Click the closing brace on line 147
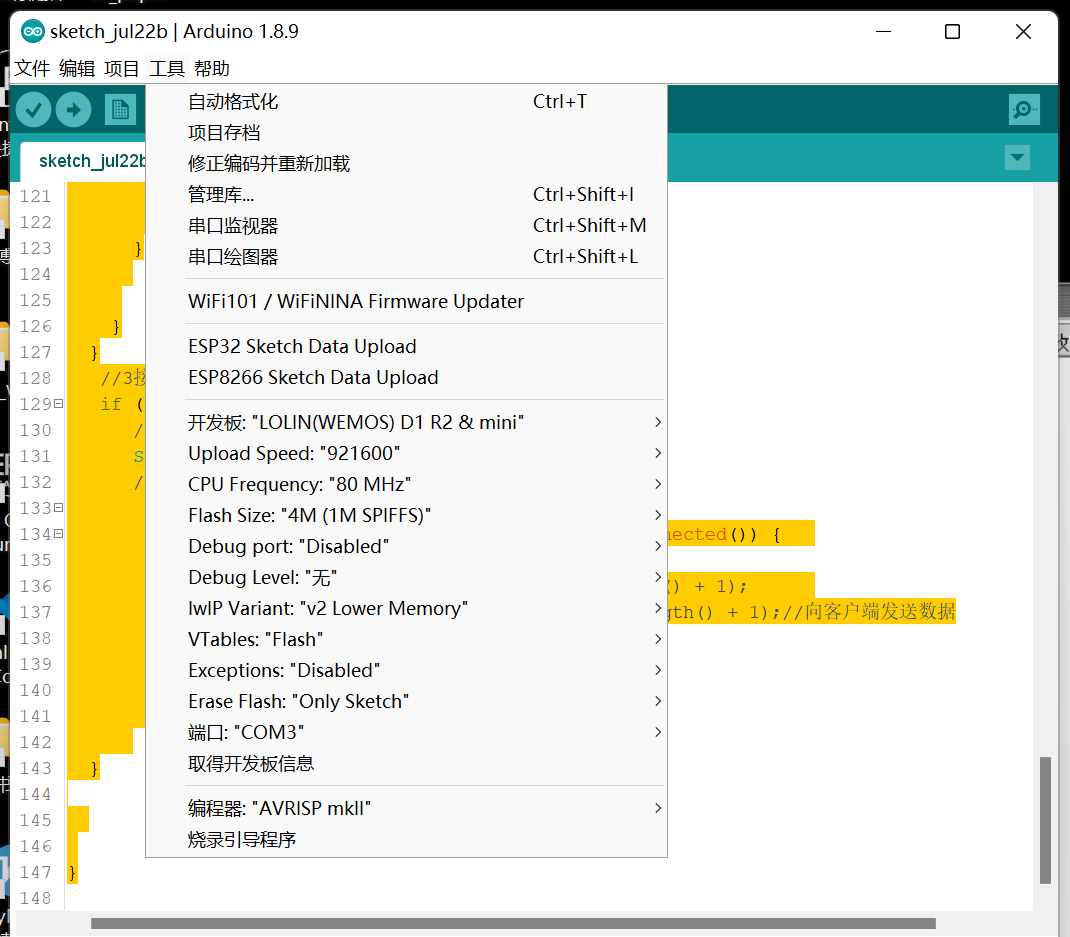The height and width of the screenshot is (937, 1070). tap(72, 872)
